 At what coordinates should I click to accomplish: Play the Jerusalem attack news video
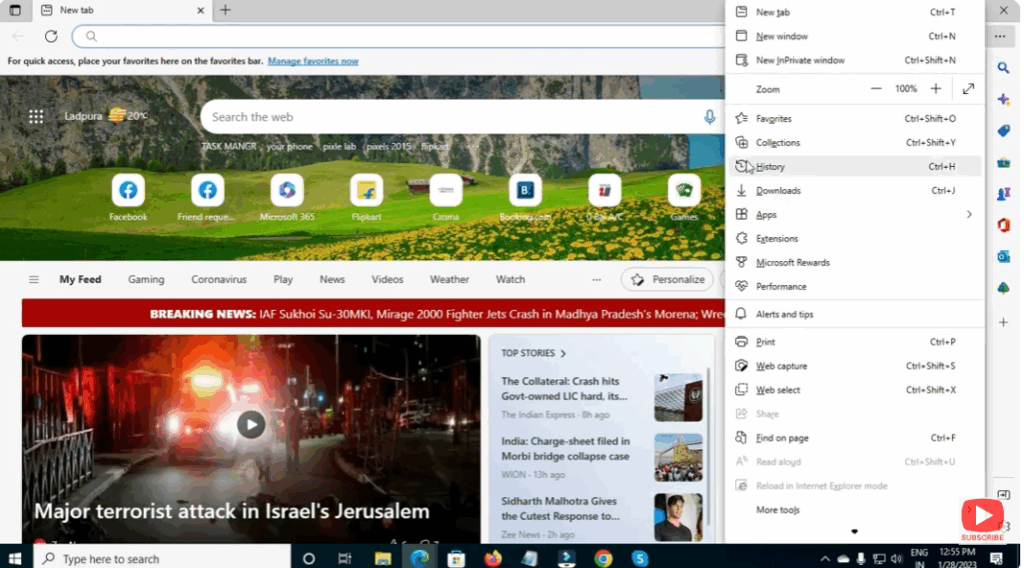tap(251, 424)
